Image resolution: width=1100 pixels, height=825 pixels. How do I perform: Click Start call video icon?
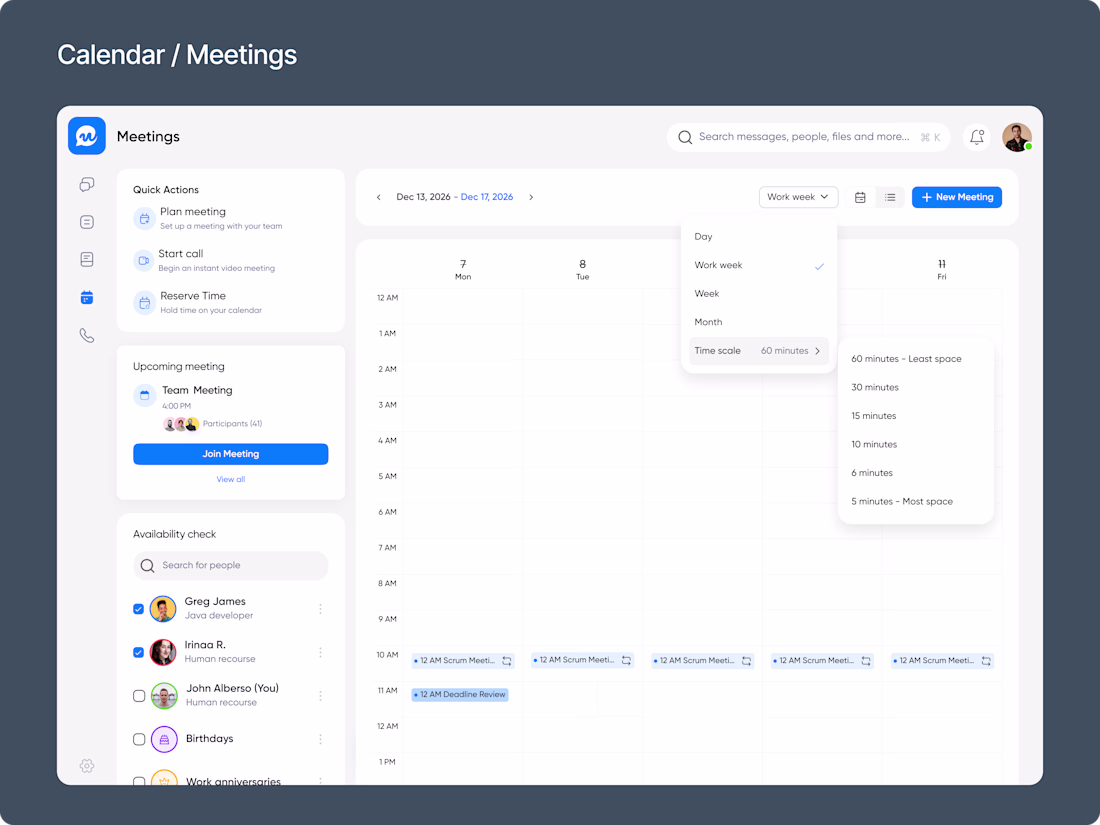144,261
